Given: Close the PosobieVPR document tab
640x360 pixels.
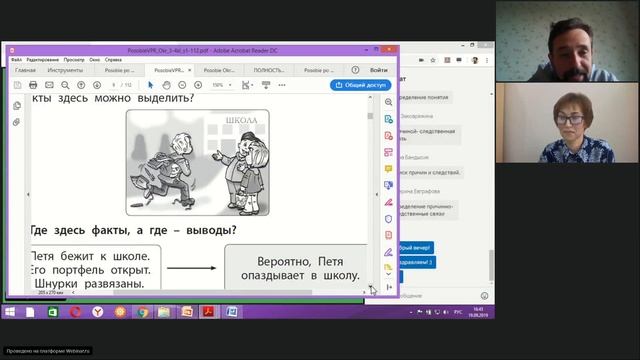Looking at the screenshot, I should [x=189, y=70].
